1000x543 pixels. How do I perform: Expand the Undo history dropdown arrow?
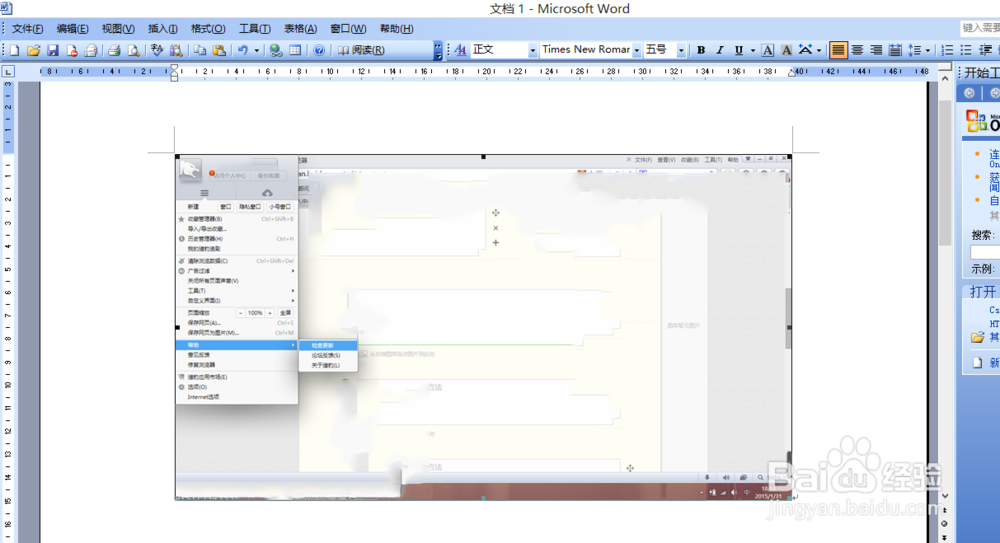point(256,50)
